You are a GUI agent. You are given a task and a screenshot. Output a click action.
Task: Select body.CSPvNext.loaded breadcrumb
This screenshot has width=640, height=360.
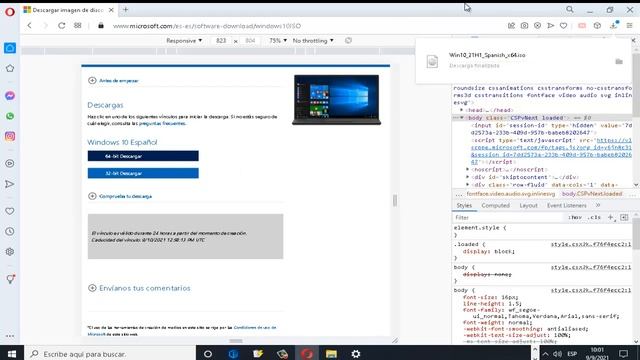(592, 194)
